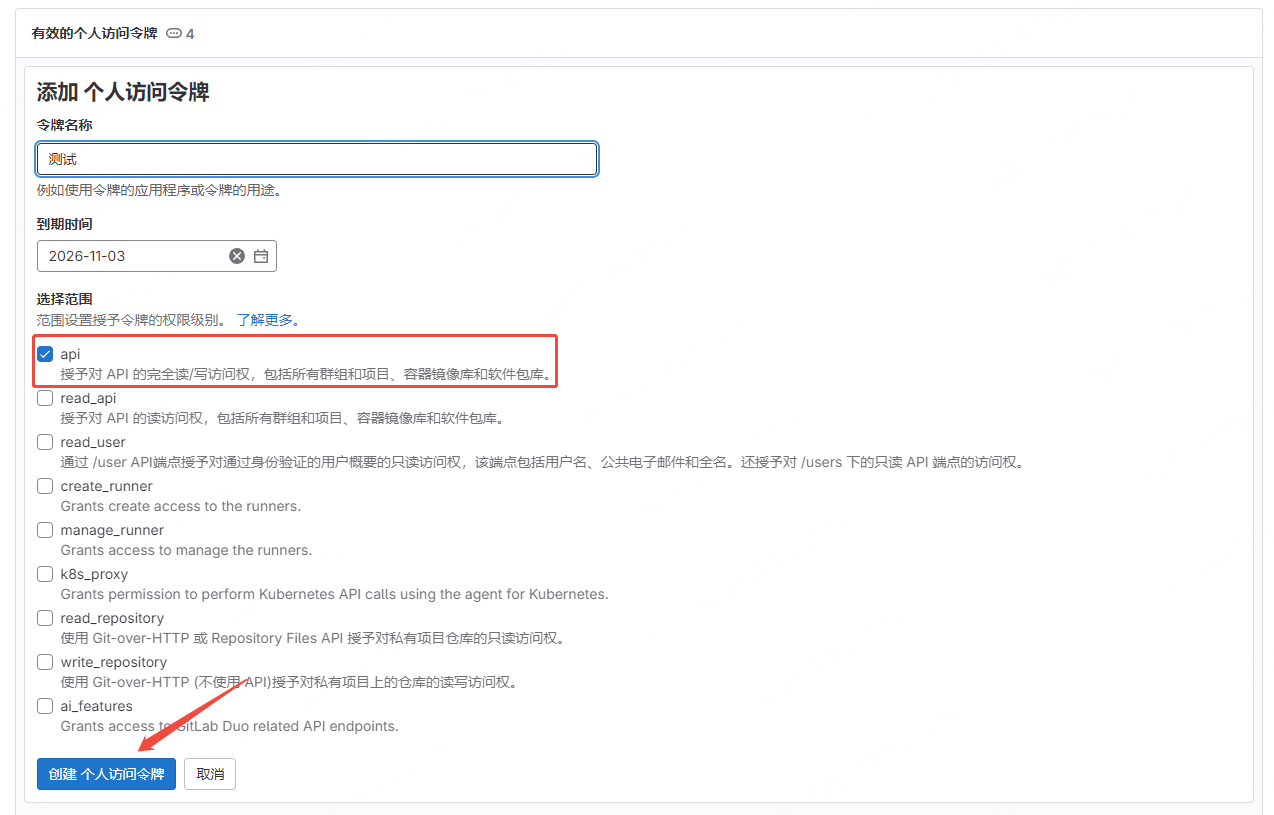This screenshot has height=815, width=1274.
Task: Open the 了解更多 link
Action: tap(267, 320)
